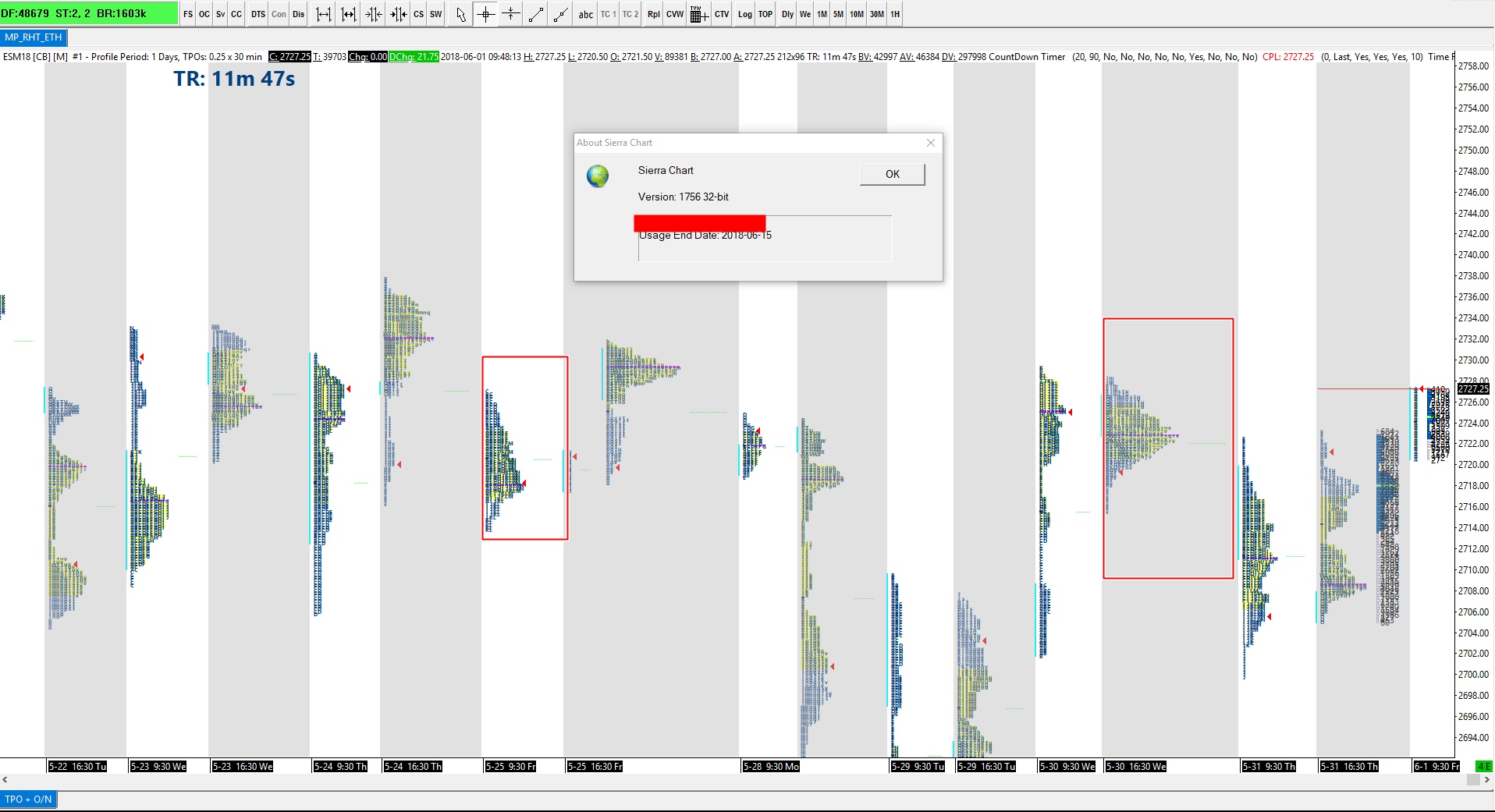The width and height of the screenshot is (1495, 812).
Task: Select the chart crosshair tool
Action: click(x=486, y=14)
